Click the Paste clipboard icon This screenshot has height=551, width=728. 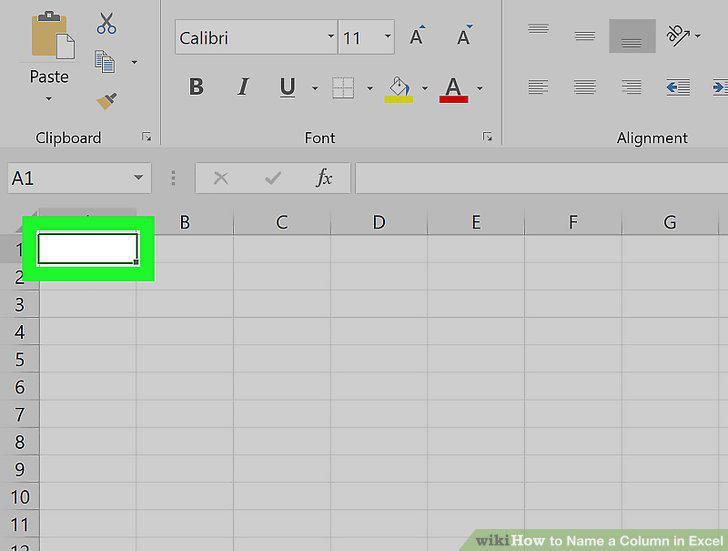52,35
